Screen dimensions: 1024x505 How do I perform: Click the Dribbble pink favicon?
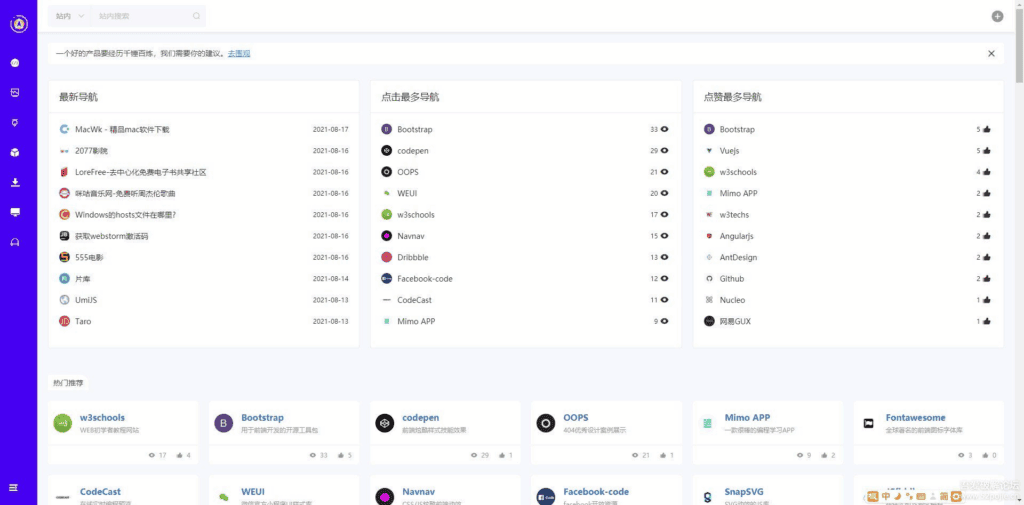tap(387, 257)
